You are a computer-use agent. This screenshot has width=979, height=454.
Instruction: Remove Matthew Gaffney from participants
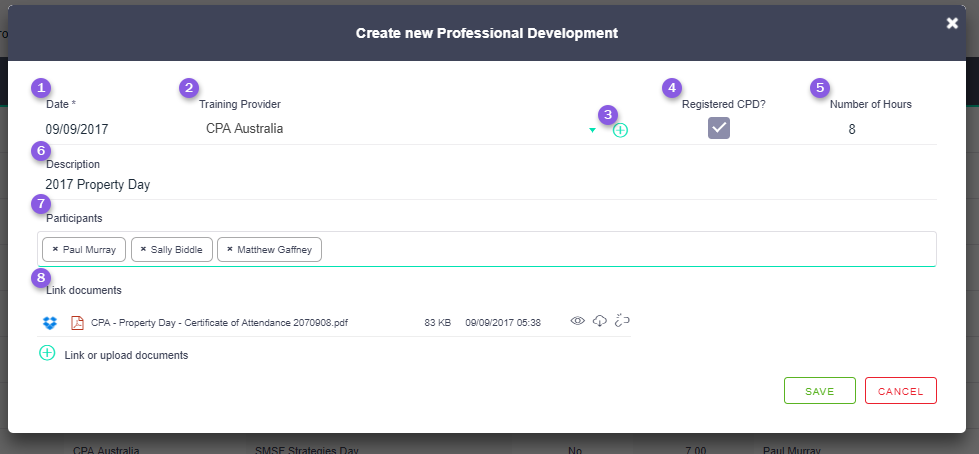(x=230, y=249)
